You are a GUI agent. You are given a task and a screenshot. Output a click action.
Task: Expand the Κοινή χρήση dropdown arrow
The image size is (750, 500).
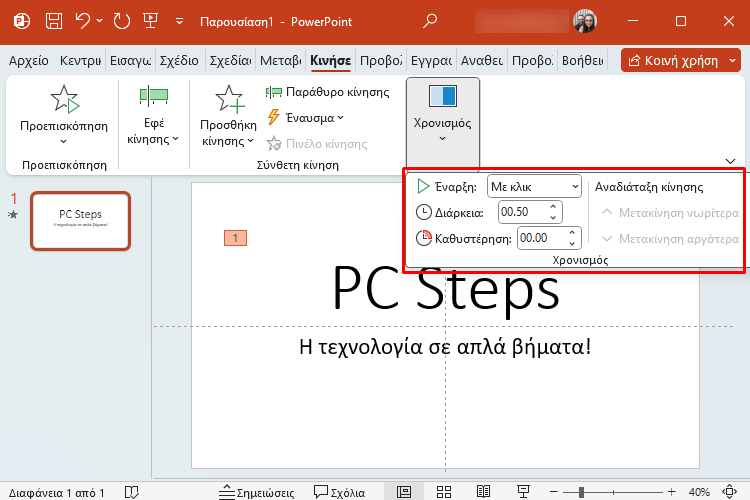(733, 61)
